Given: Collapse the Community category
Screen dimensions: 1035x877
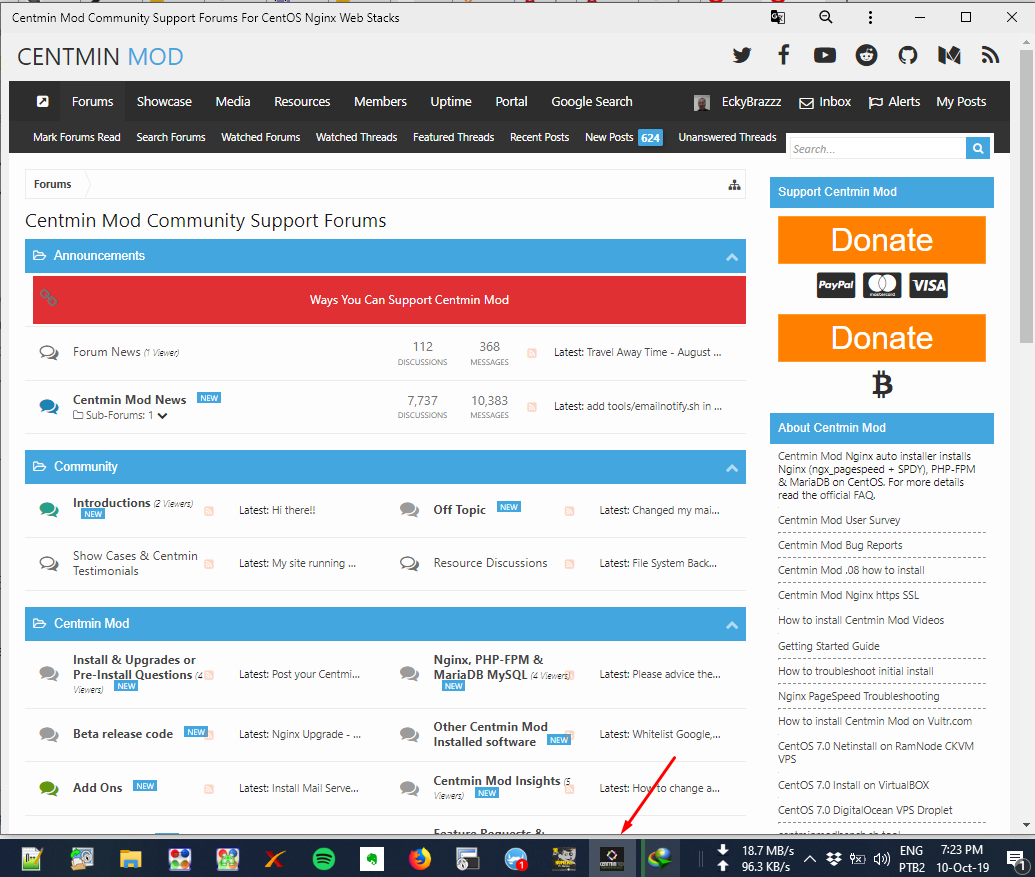Looking at the screenshot, I should [732, 468].
